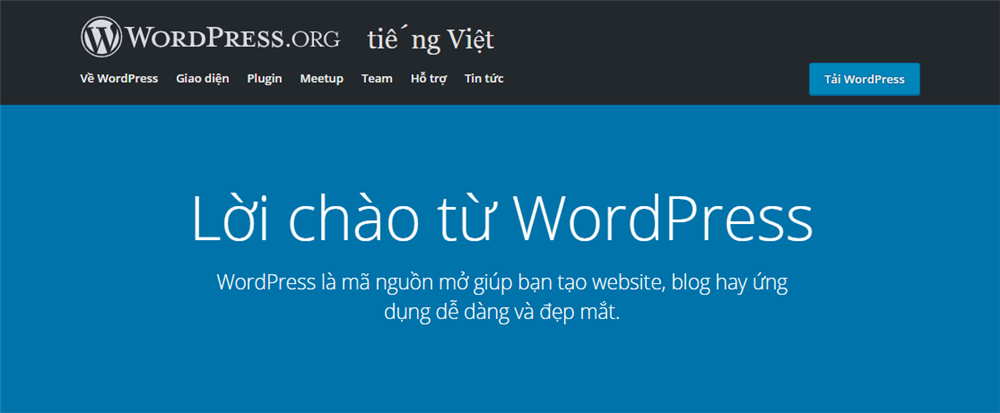Navigate to the Team page
The image size is (1000, 413).
(x=377, y=79)
